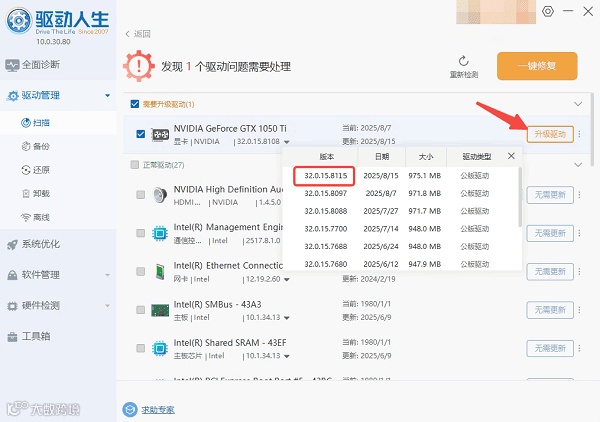Click the Intel SMBus motherboard icon
The width and height of the screenshot is (600, 422).
(160, 310)
